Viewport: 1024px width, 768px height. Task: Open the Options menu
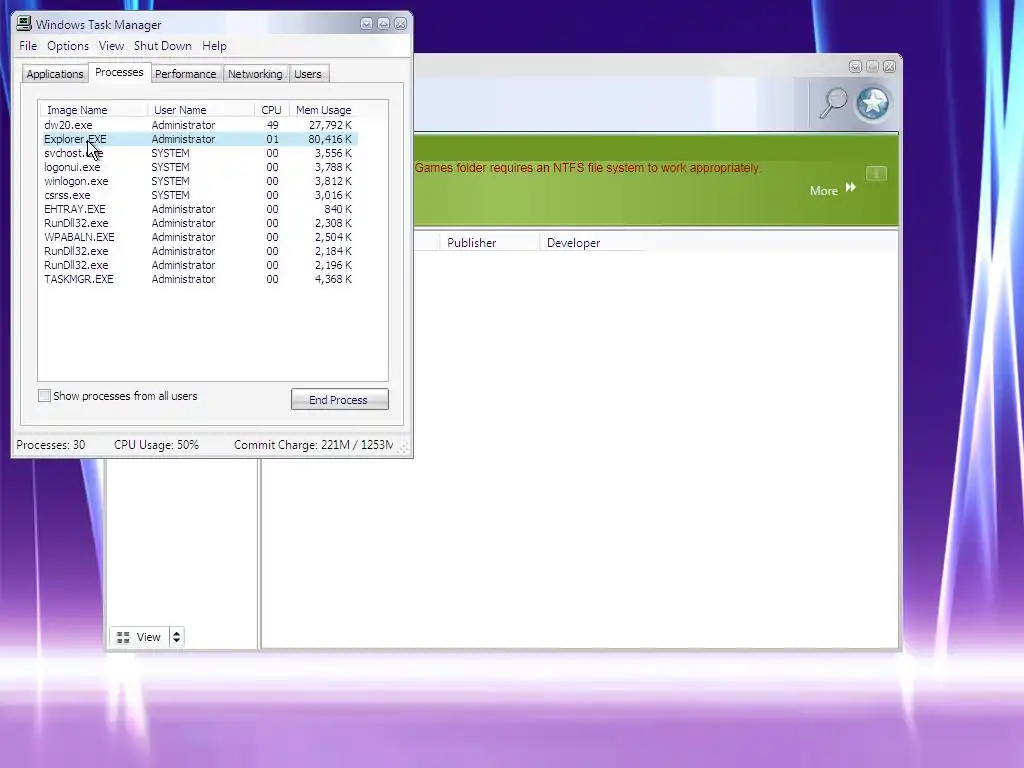tap(68, 46)
